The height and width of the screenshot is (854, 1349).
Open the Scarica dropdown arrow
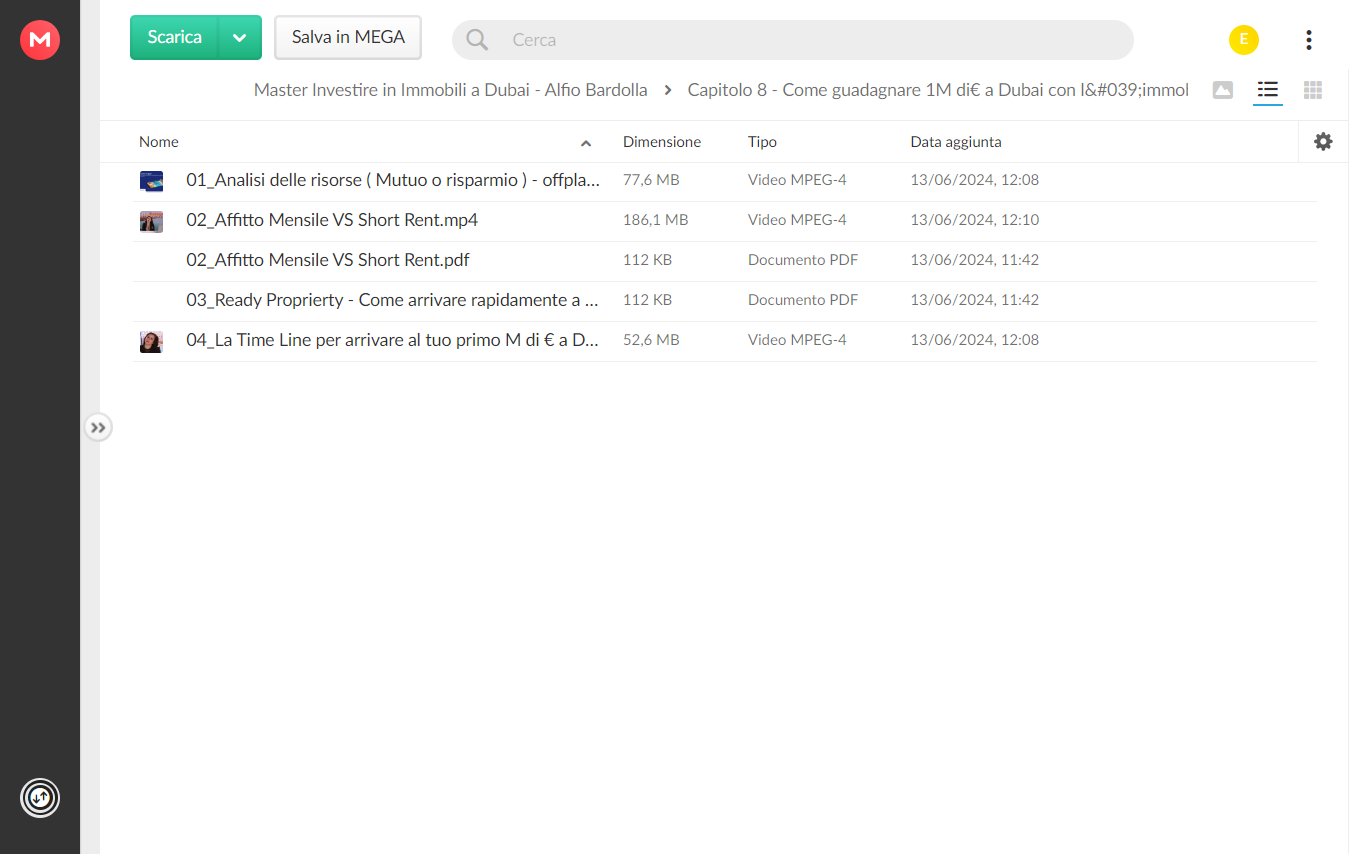[x=240, y=38]
